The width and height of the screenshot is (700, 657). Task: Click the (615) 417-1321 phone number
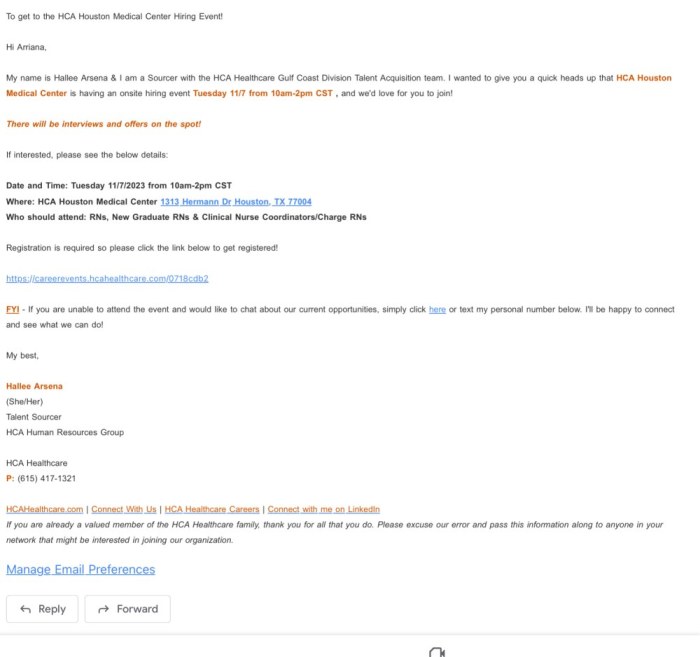coord(46,478)
